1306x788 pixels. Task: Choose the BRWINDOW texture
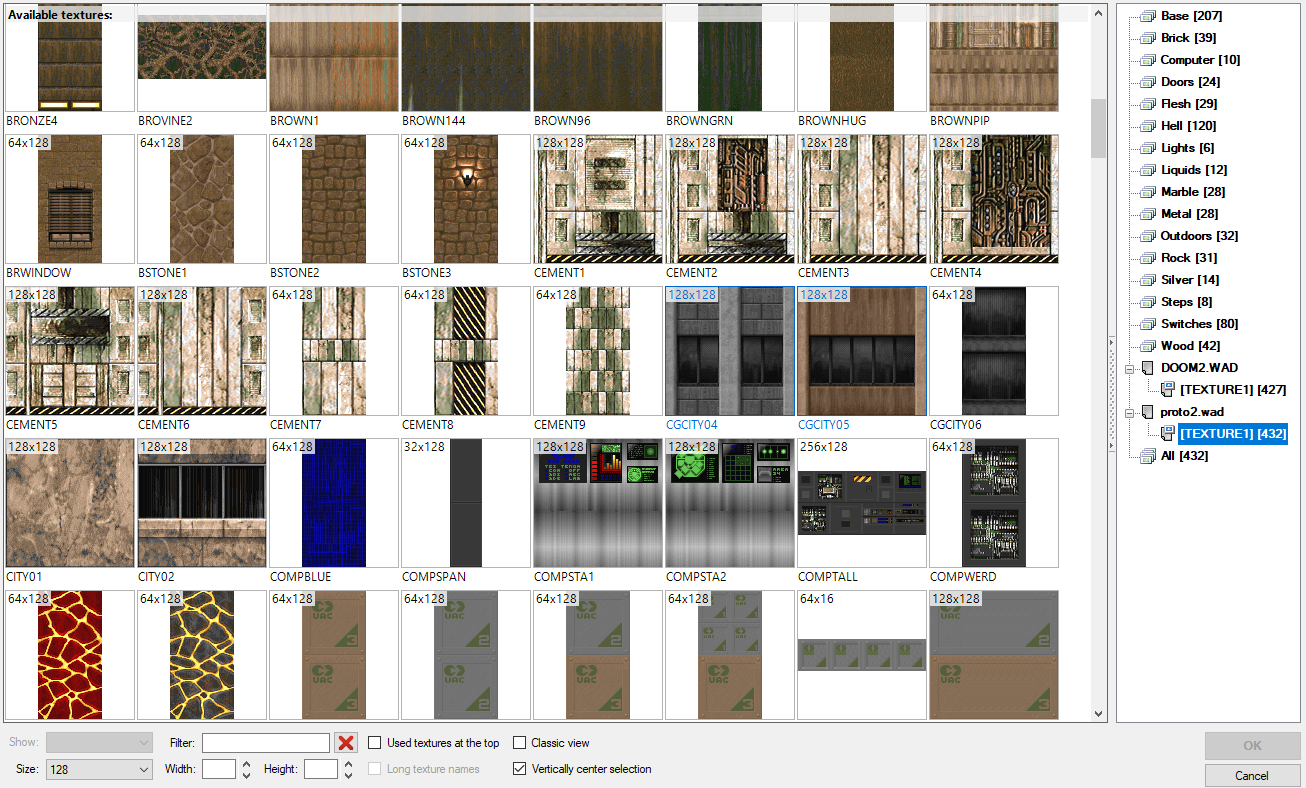69,199
